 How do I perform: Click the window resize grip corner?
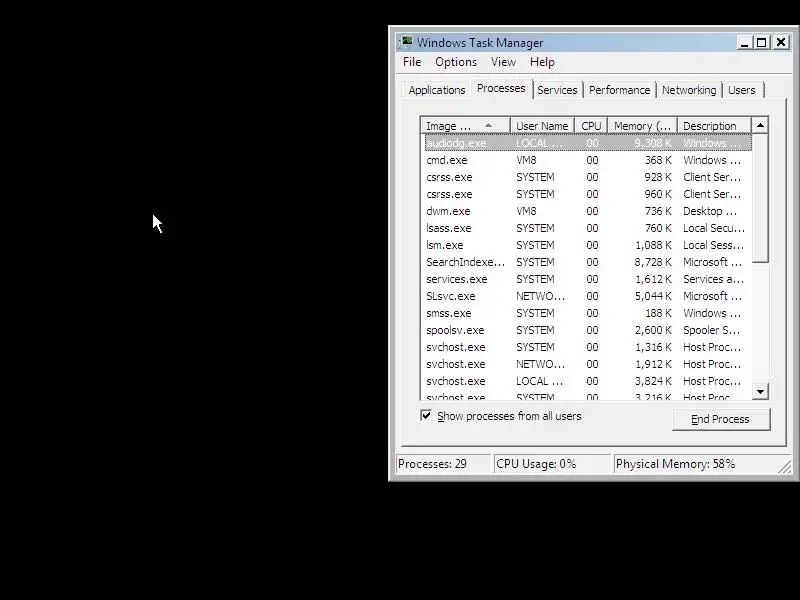coord(785,466)
